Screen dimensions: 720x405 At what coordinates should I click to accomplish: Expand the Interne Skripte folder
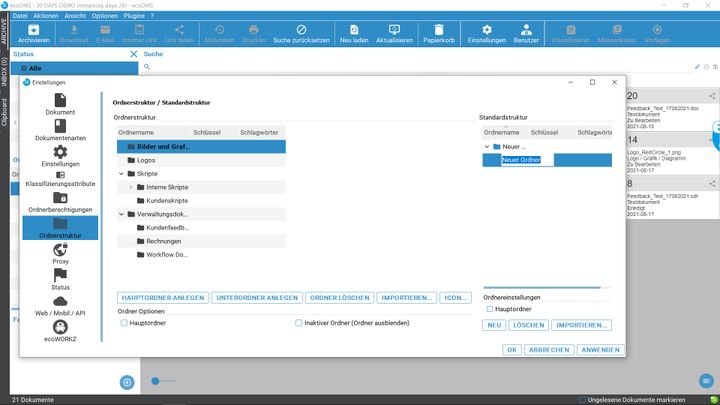coord(131,187)
